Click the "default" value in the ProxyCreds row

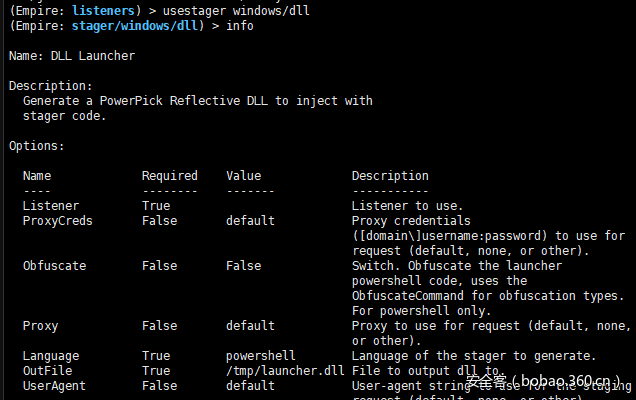pyautogui.click(x=250, y=221)
